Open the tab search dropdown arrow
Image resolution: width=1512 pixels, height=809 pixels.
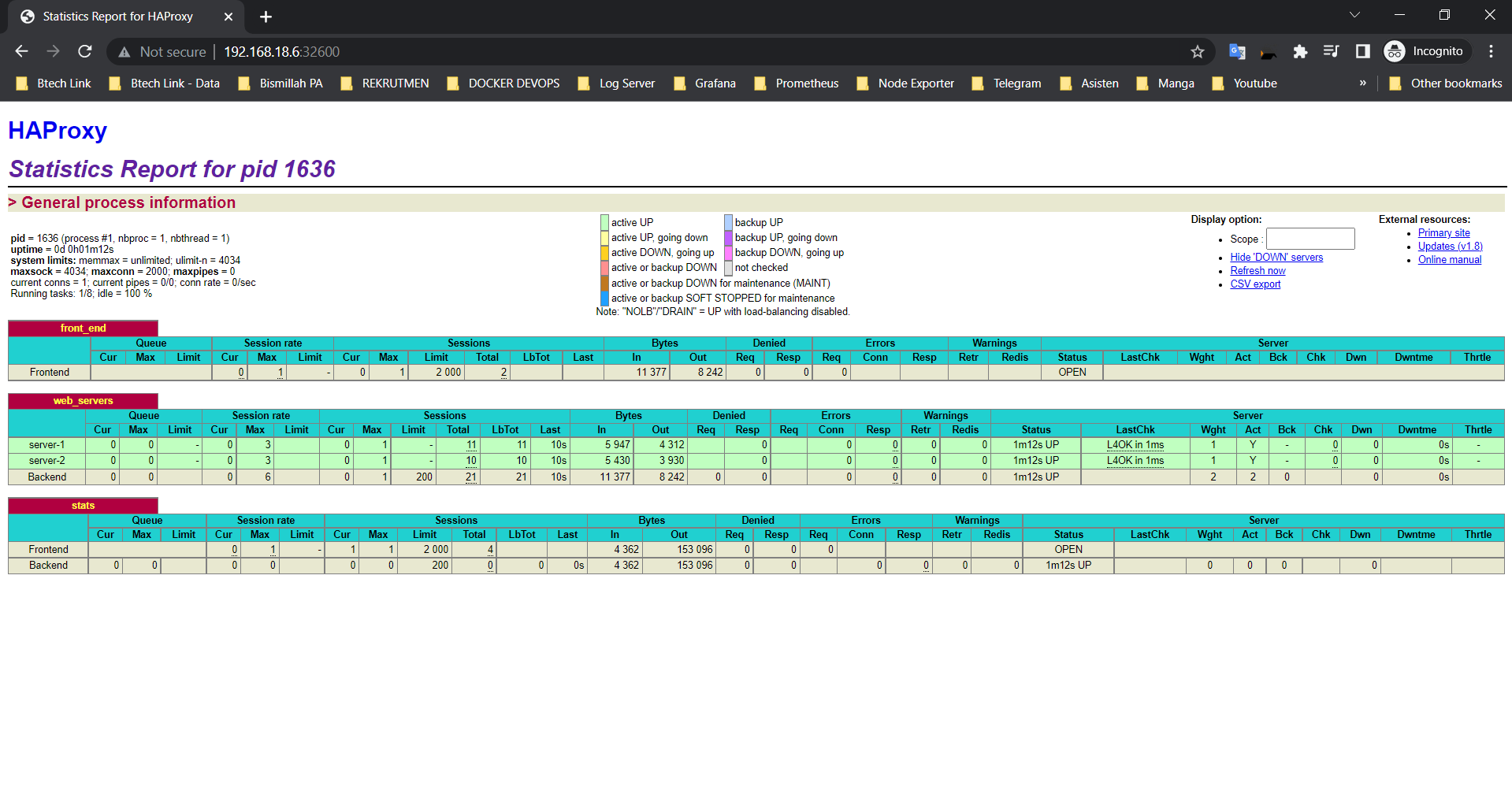click(x=1354, y=15)
